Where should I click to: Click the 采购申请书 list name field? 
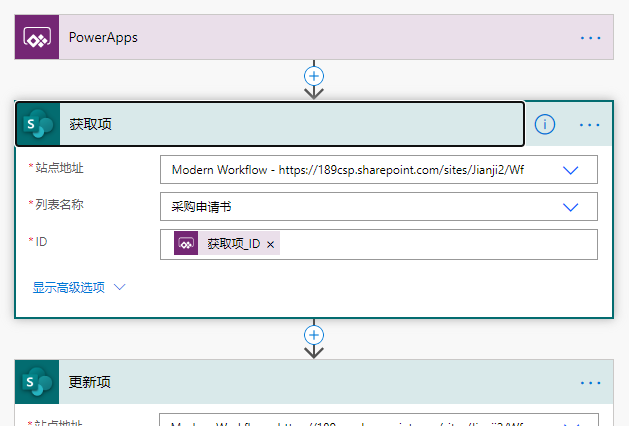point(379,207)
